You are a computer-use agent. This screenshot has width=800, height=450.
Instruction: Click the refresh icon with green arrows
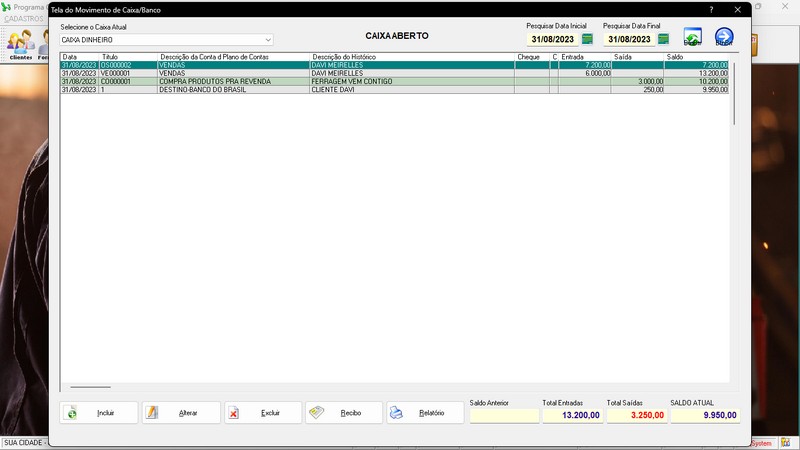point(692,37)
